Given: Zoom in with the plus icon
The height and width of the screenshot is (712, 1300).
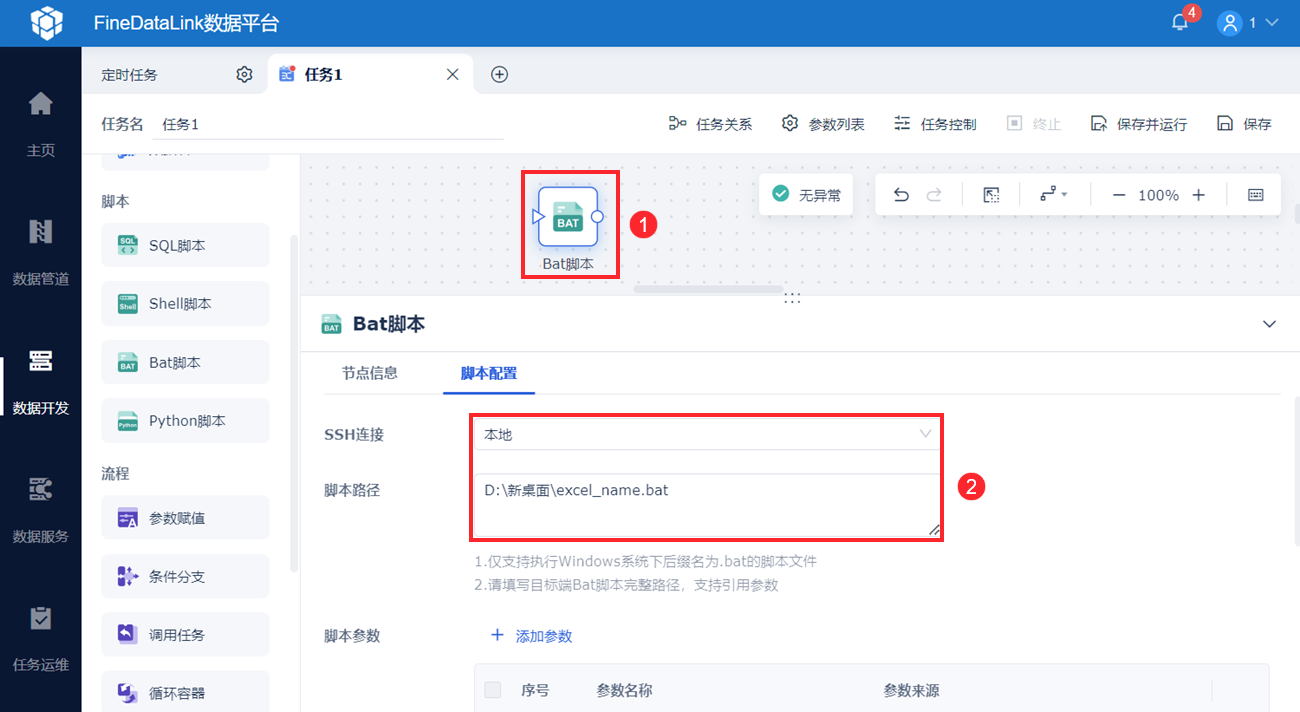Looking at the screenshot, I should [1198, 195].
